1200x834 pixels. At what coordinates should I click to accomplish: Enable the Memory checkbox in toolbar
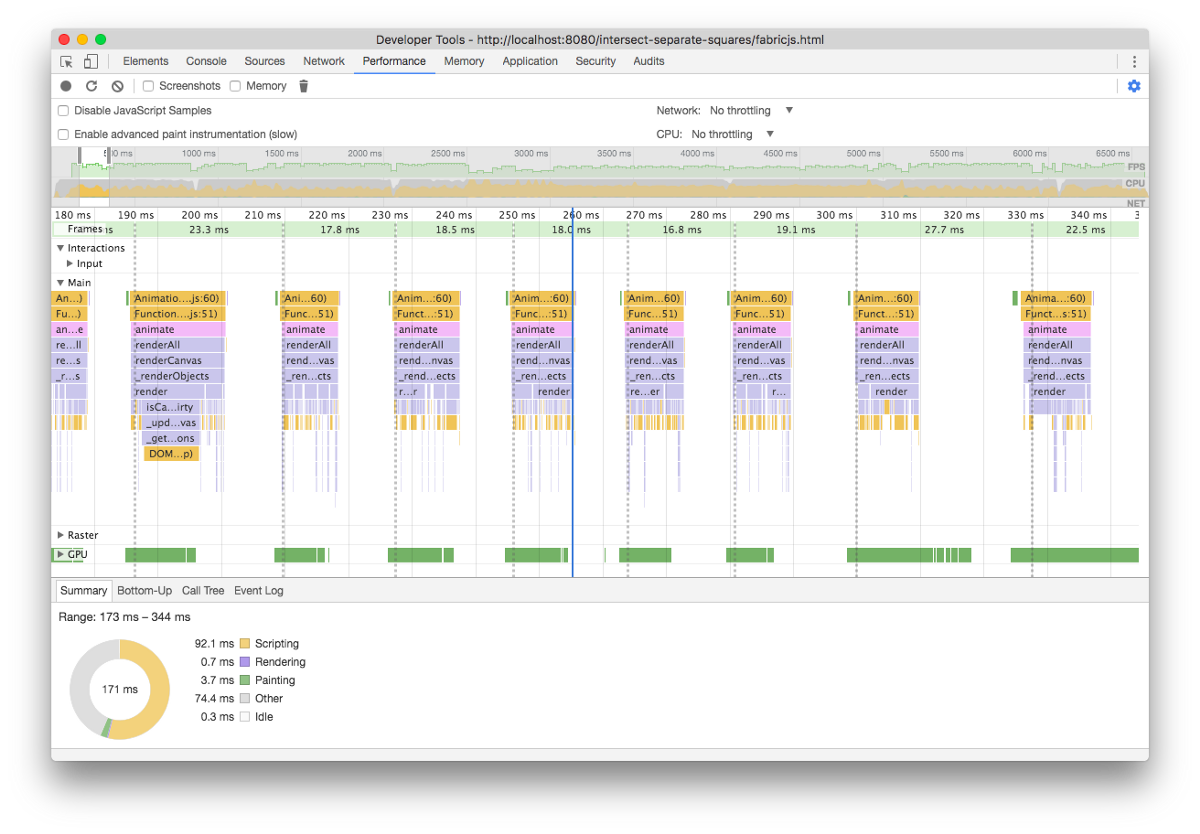point(236,86)
